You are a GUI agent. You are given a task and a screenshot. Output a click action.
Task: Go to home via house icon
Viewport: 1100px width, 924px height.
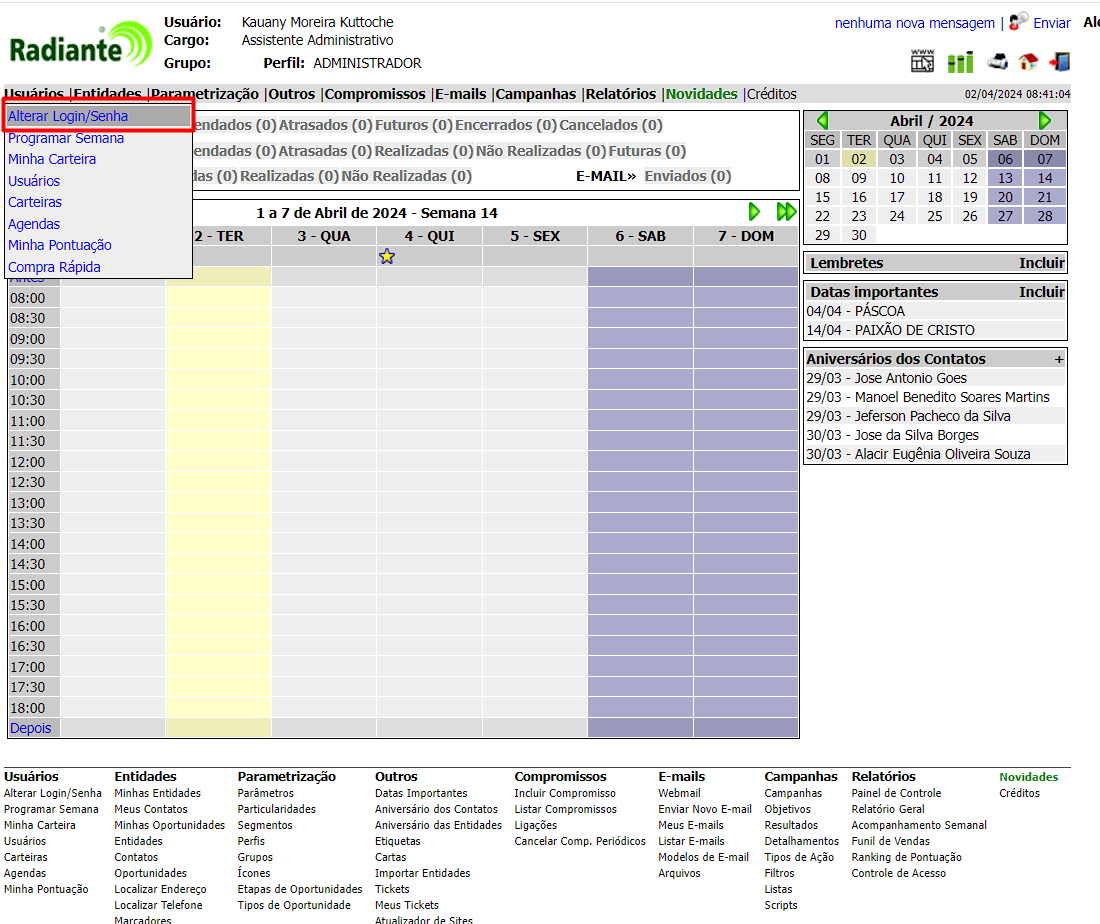pyautogui.click(x=1028, y=62)
